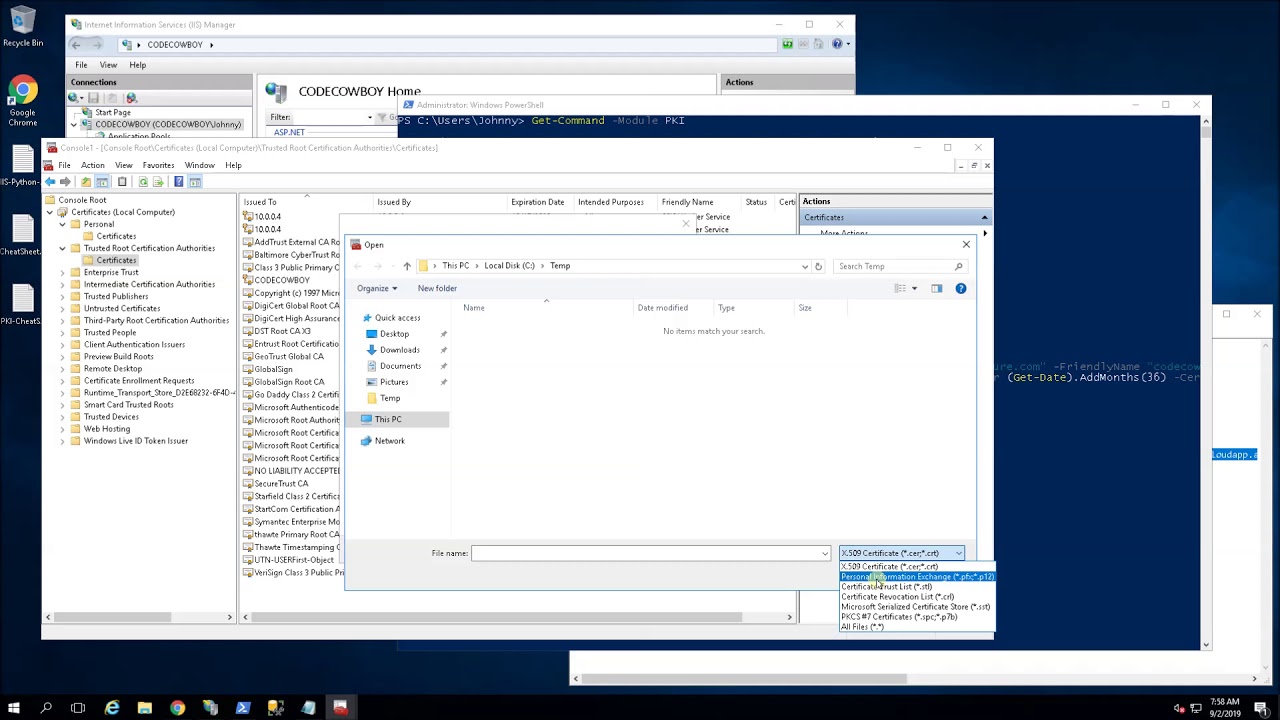Image resolution: width=1280 pixels, height=720 pixels.
Task: Expand the Intermediate Certification Authorities node
Action: [x=62, y=284]
